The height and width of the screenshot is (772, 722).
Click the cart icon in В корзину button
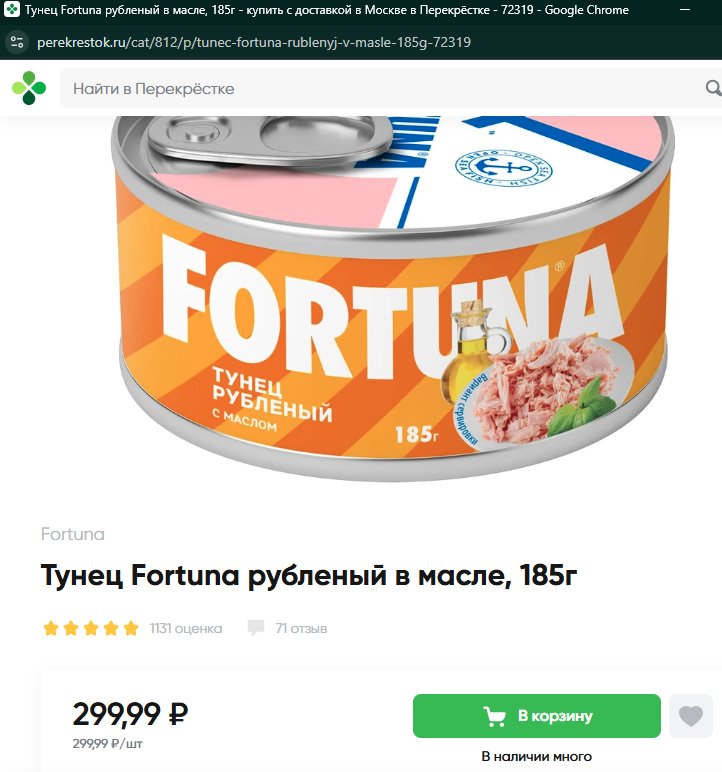494,716
